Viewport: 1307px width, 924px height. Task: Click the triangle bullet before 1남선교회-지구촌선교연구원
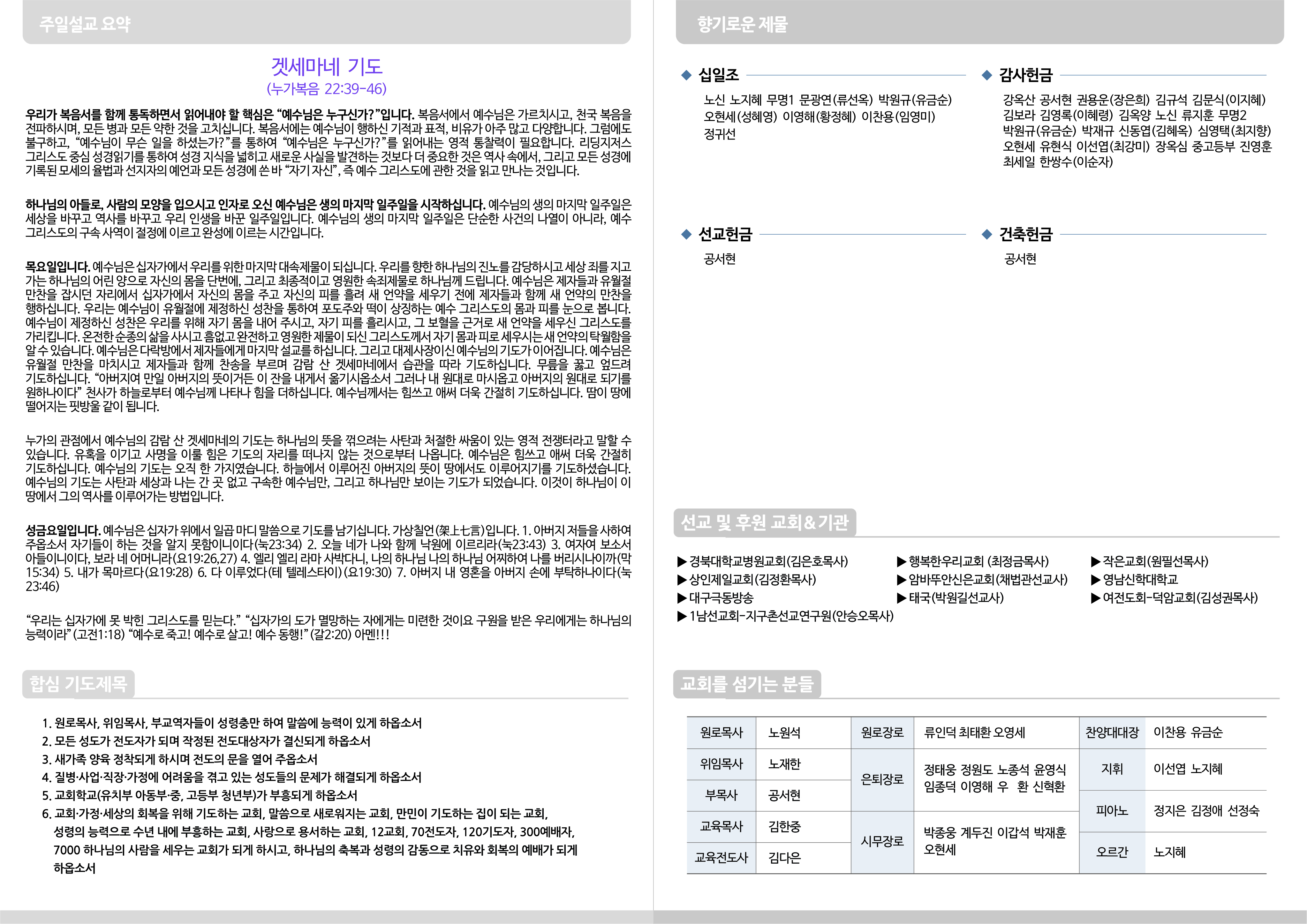(x=682, y=617)
